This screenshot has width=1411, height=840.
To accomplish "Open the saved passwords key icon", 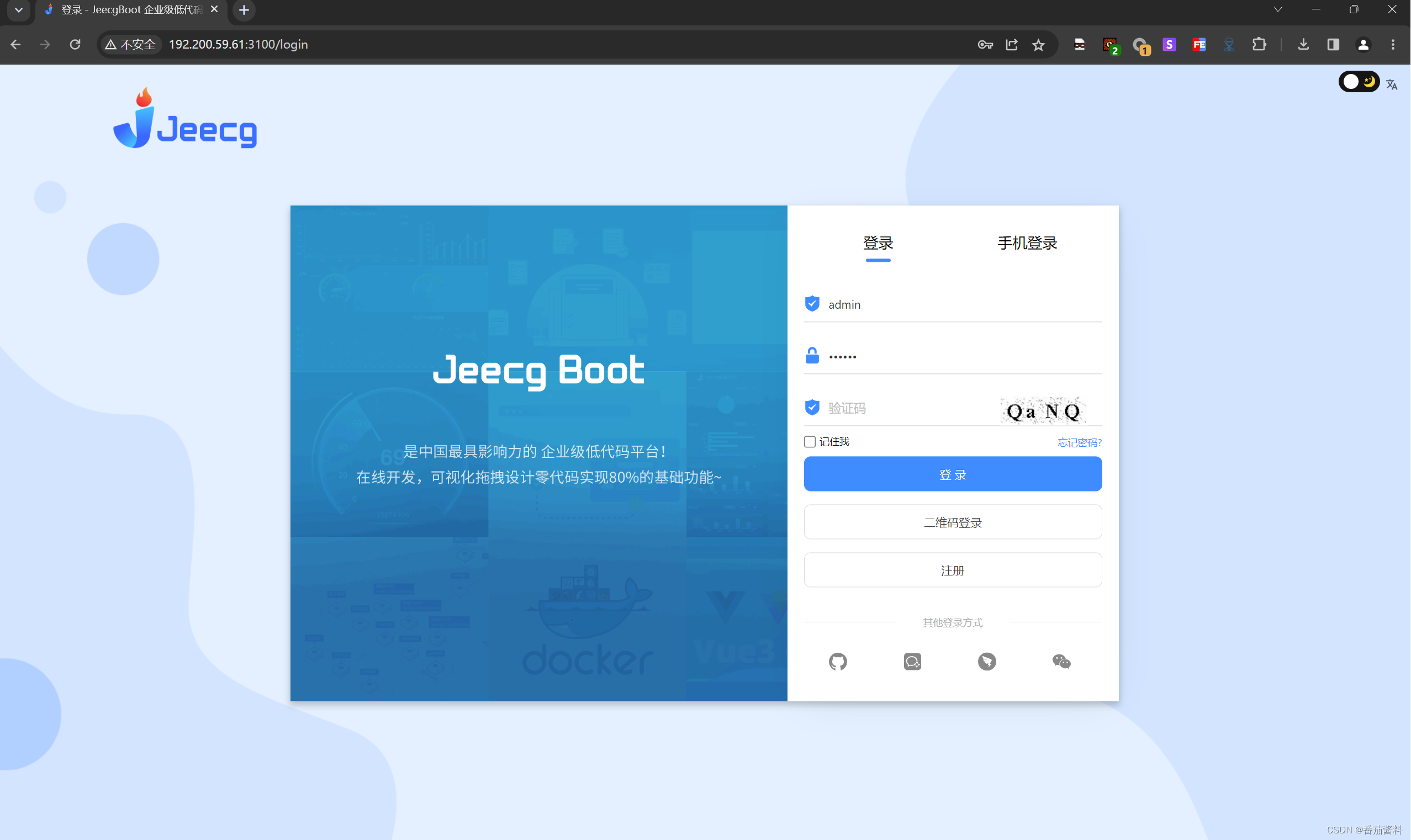I will 985,44.
